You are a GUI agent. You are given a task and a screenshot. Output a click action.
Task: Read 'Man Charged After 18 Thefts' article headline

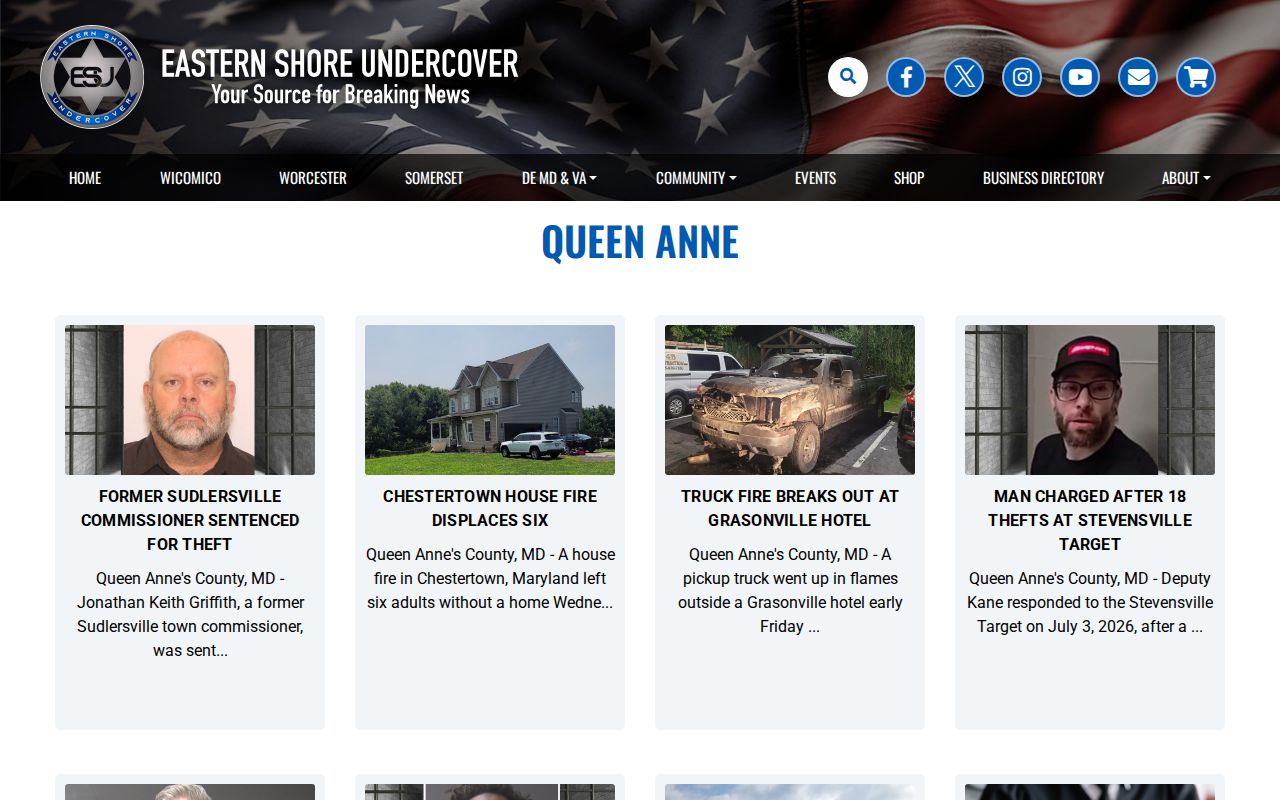point(1090,520)
